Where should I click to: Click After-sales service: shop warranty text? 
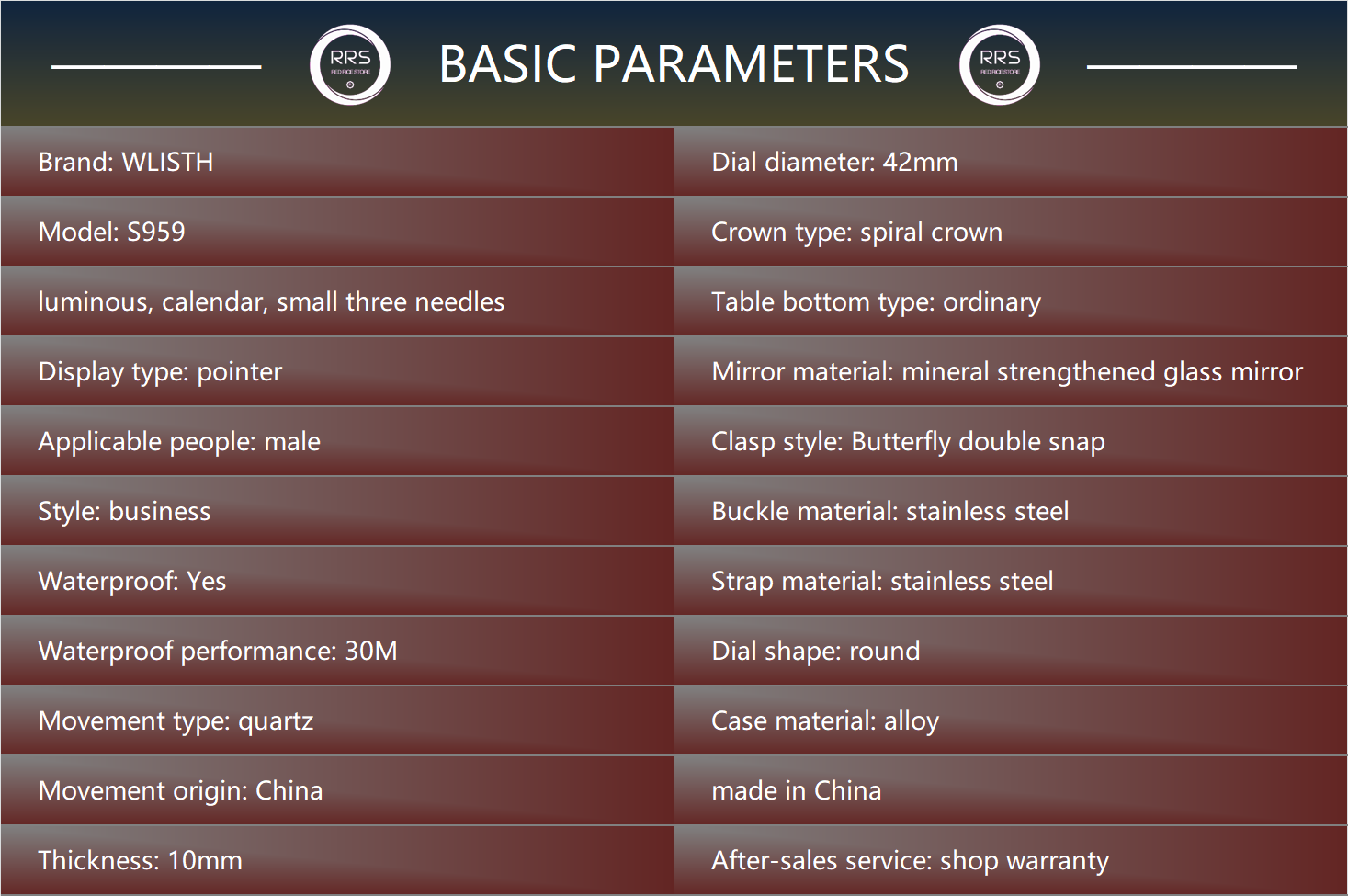click(x=910, y=861)
